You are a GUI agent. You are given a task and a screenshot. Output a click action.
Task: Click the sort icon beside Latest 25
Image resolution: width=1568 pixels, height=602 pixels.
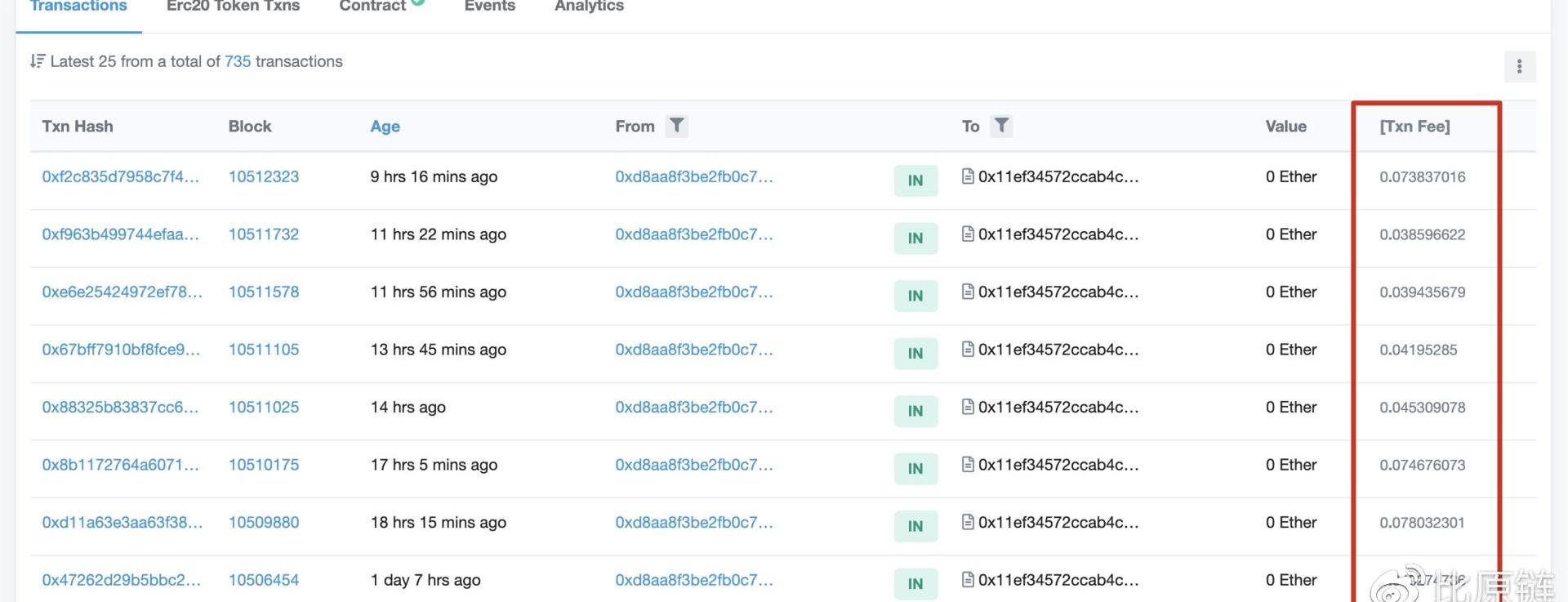38,61
